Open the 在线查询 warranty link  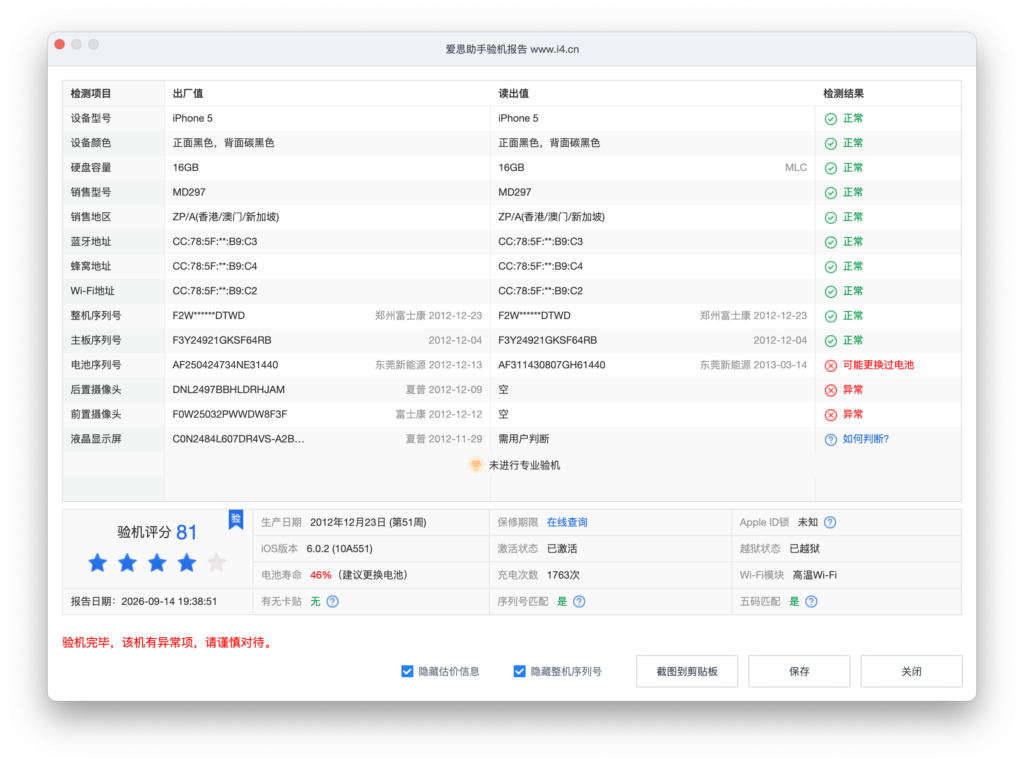[x=567, y=522]
